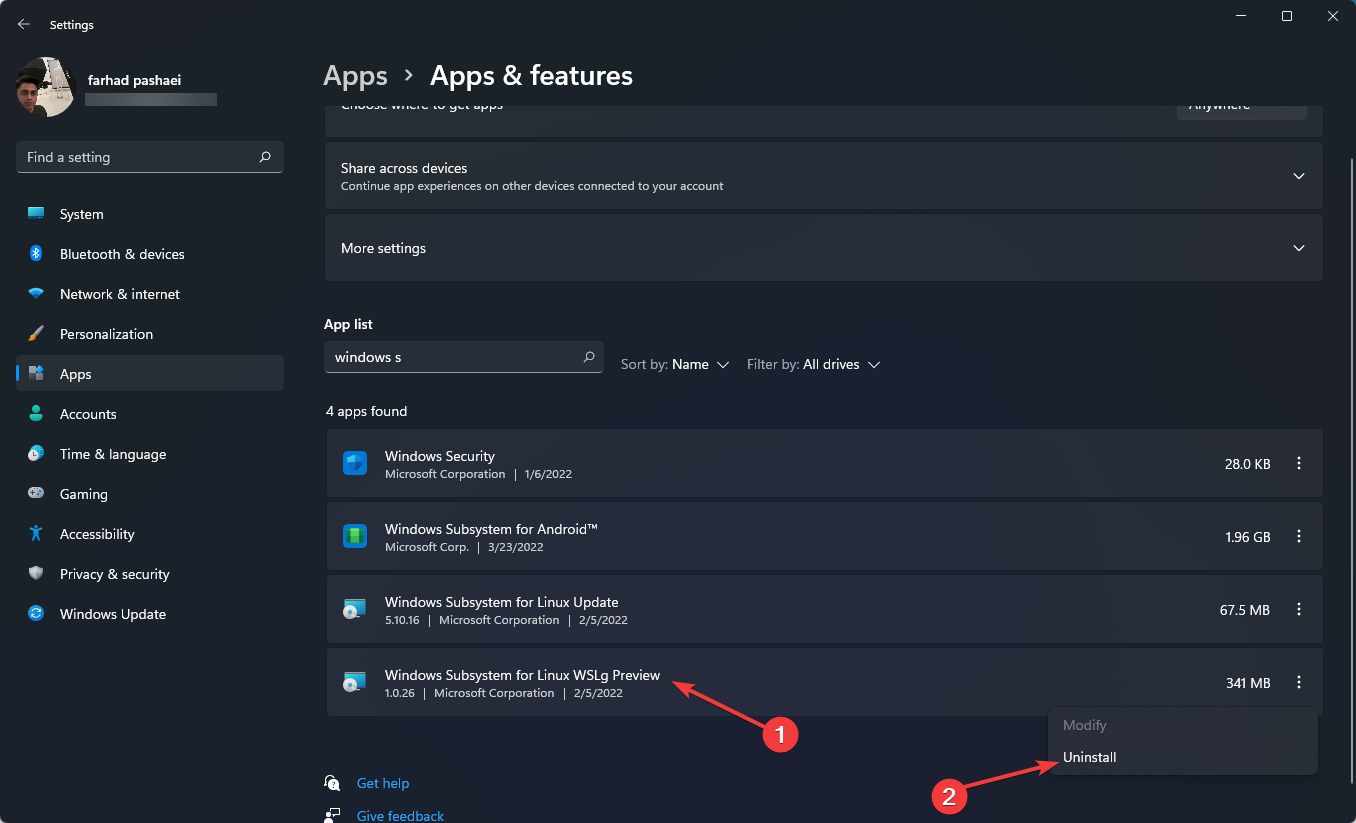
Task: Open three-dot menu for Windows Security
Action: click(x=1299, y=463)
